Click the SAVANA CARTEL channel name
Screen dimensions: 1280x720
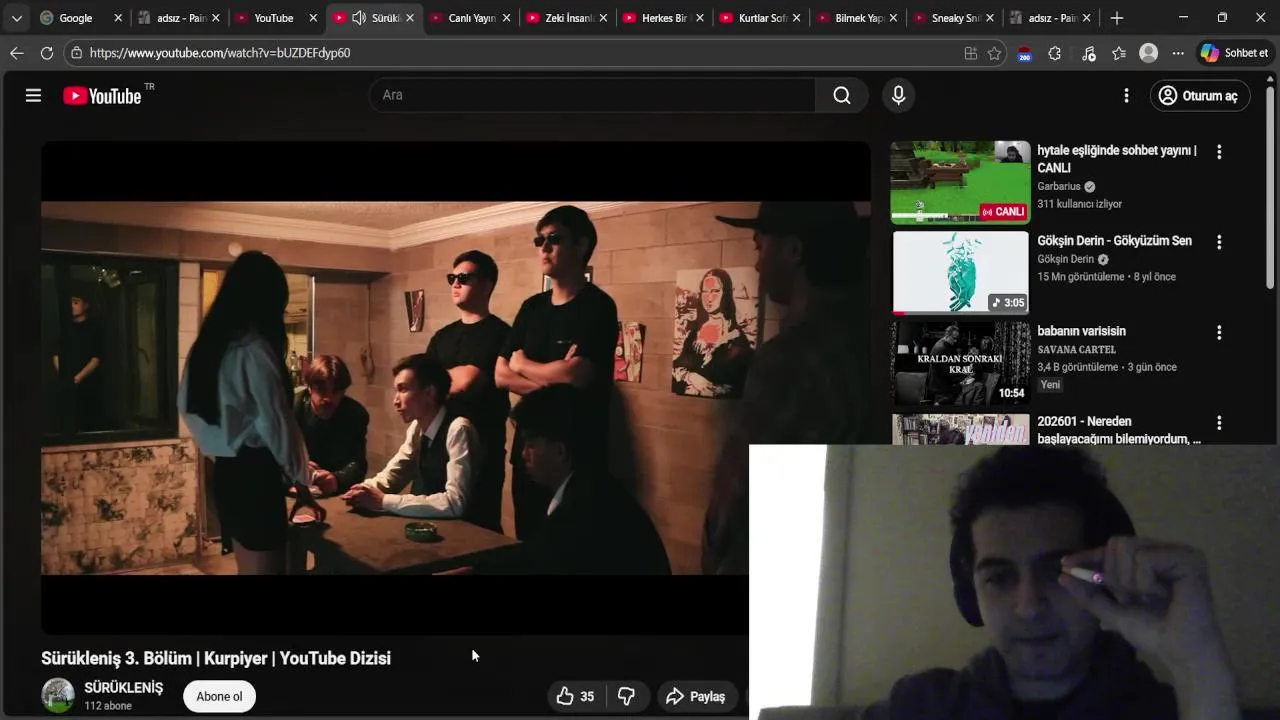(1076, 349)
